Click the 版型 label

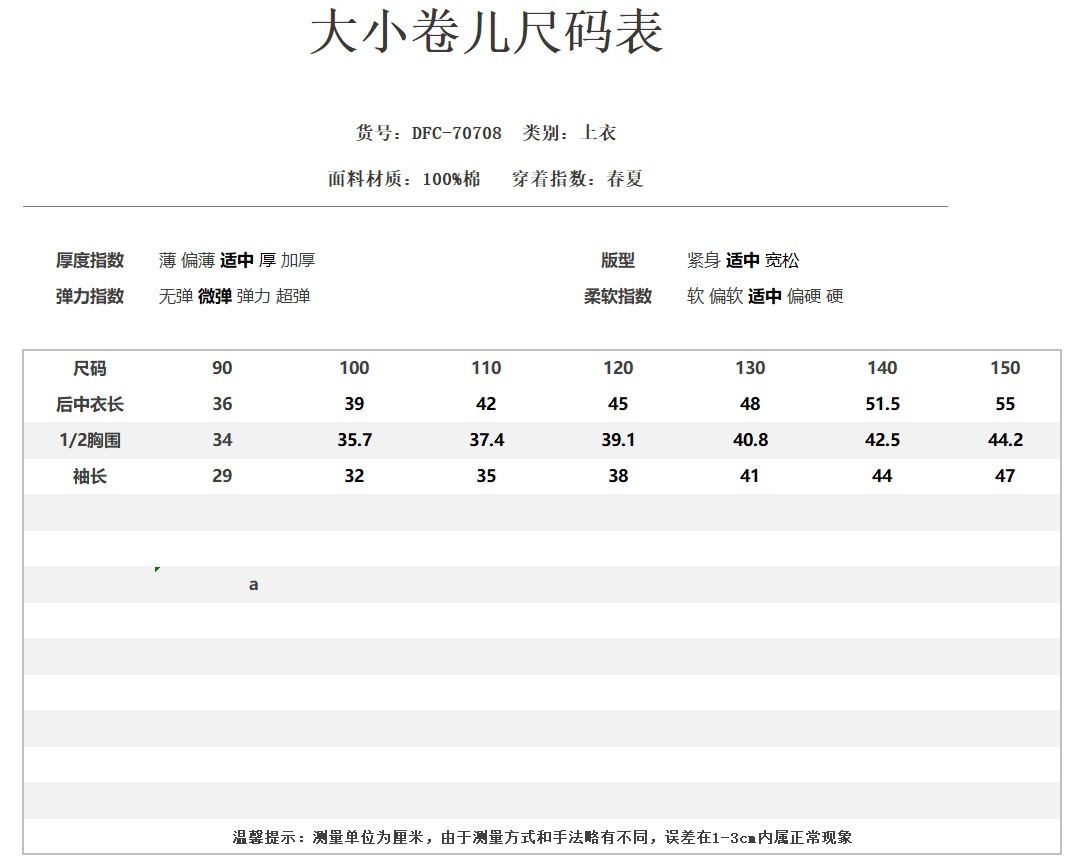[x=618, y=260]
